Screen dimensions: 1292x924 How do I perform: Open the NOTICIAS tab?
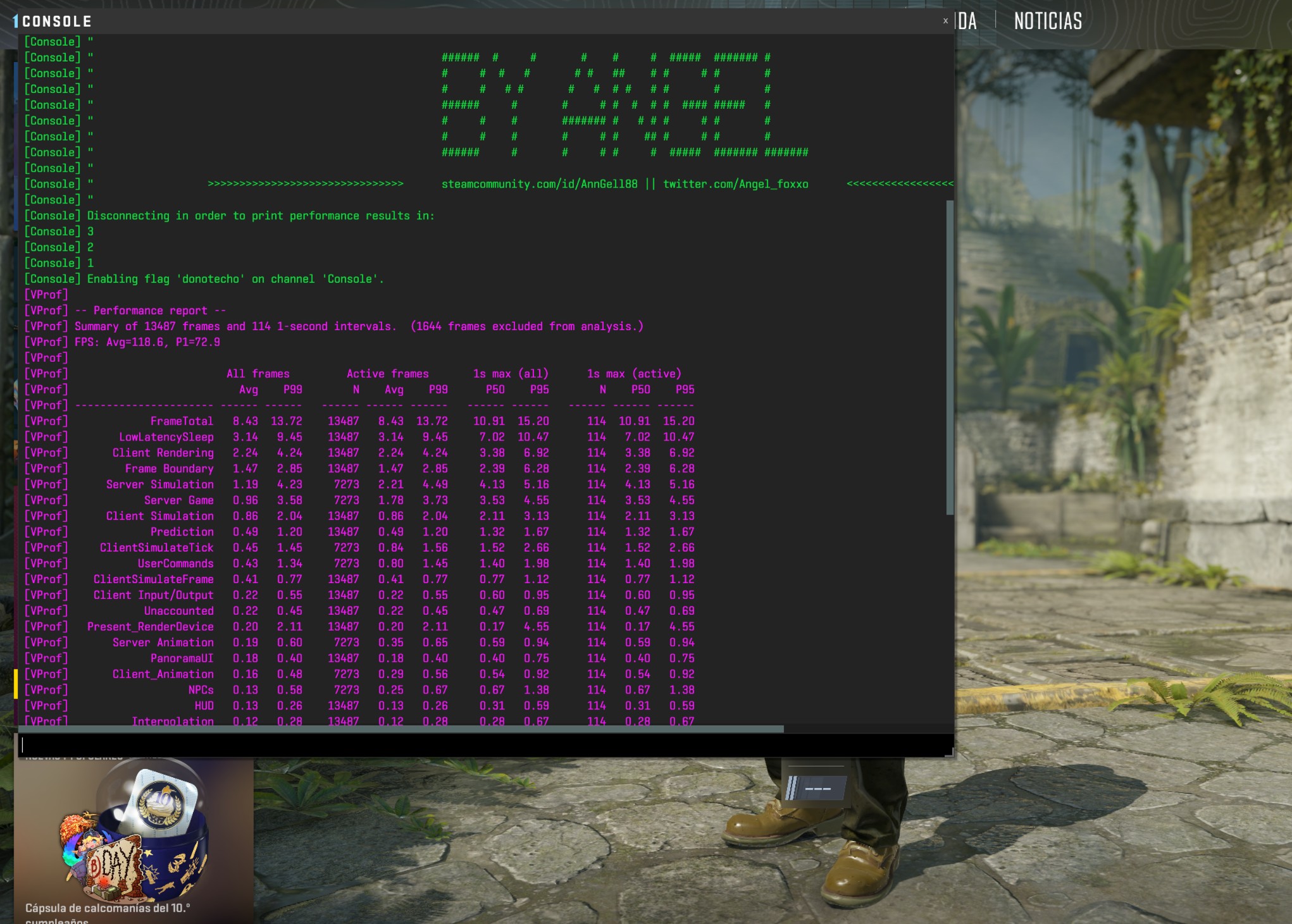1048,22
